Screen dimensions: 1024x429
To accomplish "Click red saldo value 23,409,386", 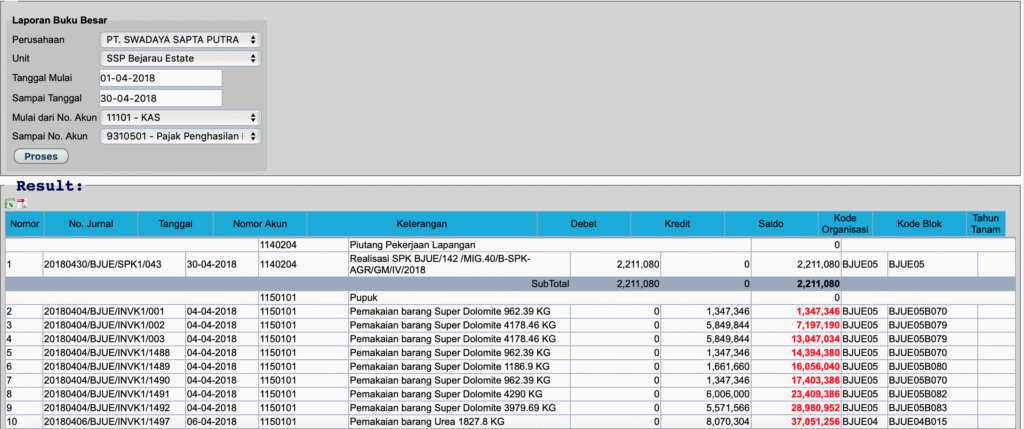I will coord(815,394).
